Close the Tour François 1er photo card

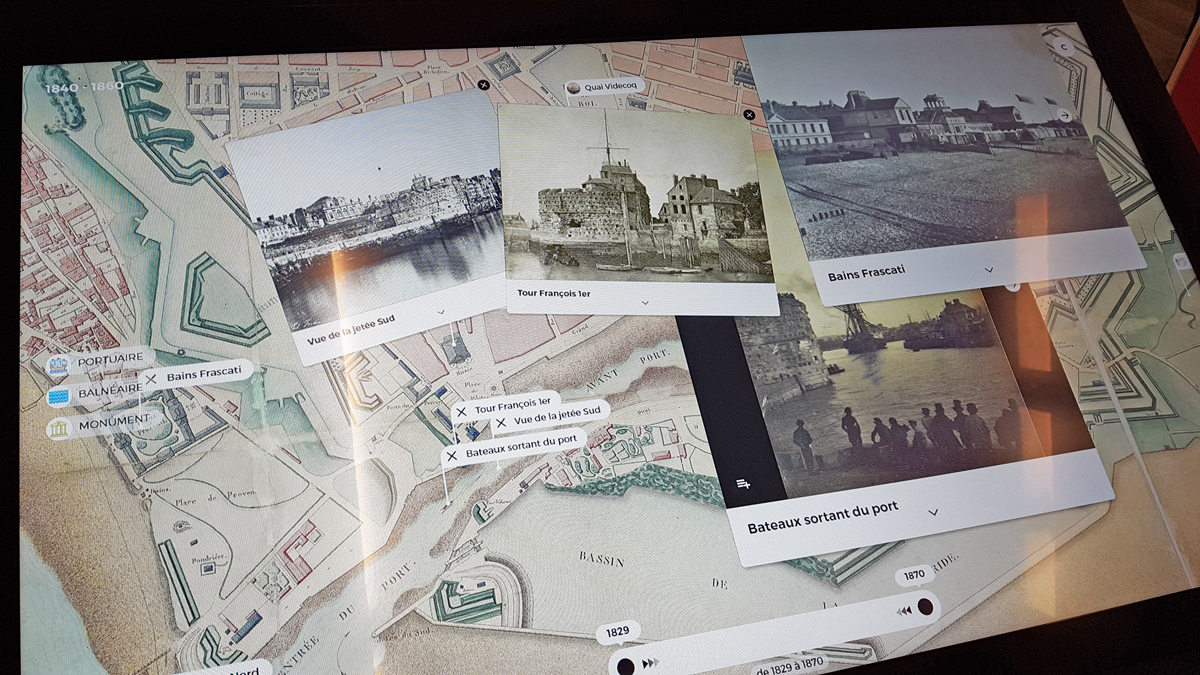[749, 115]
